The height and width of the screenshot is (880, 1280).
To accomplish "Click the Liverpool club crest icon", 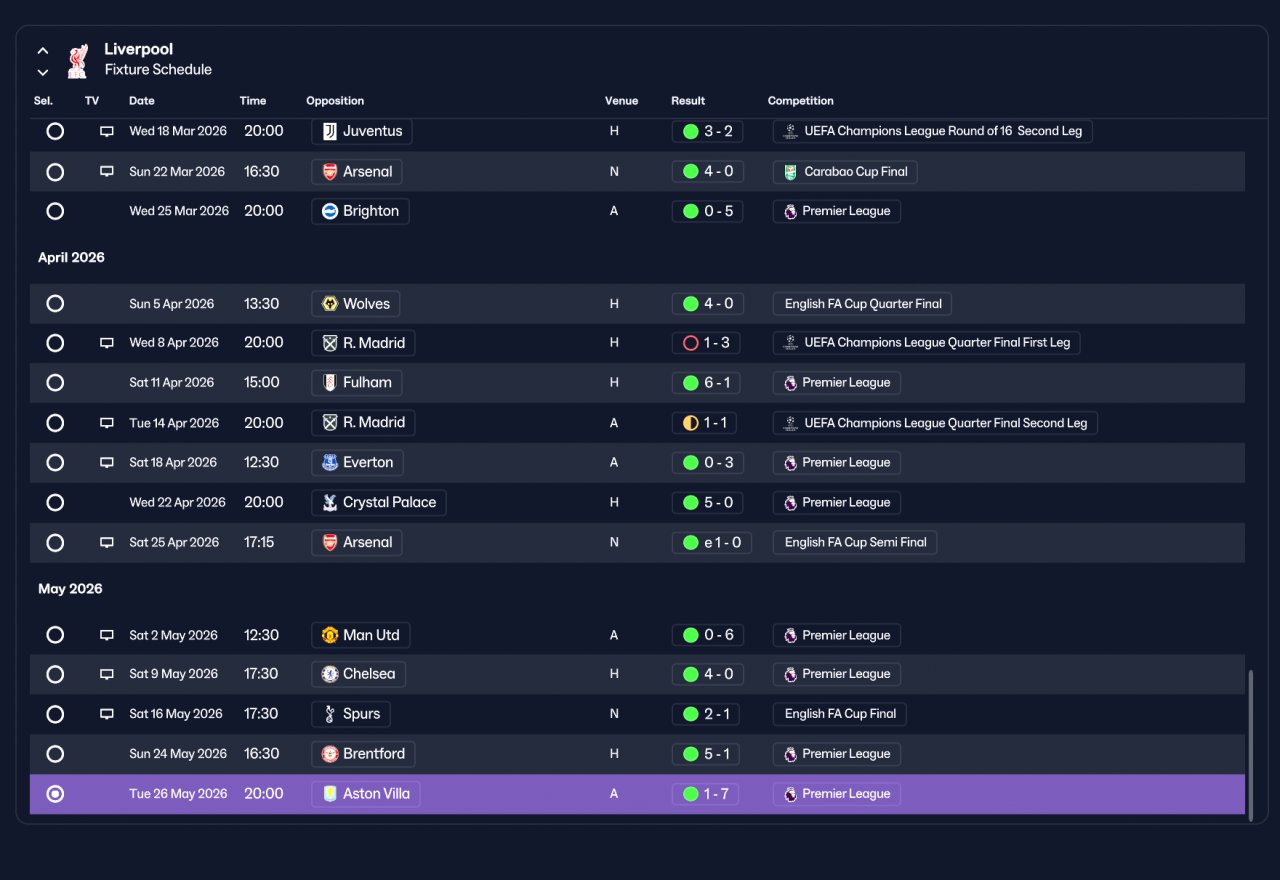I will 77,61.
